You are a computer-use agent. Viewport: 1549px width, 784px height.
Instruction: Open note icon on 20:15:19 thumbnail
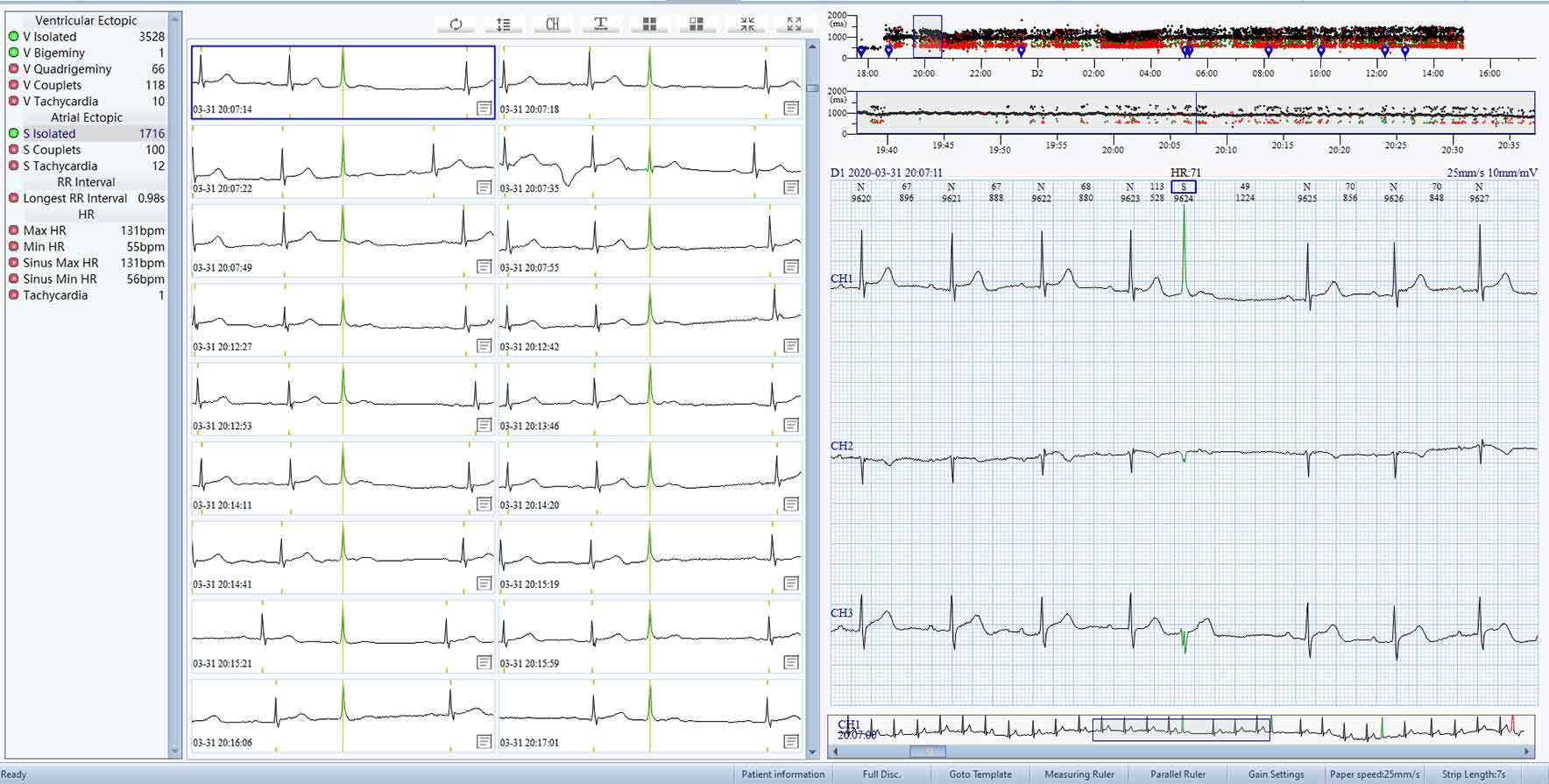[x=791, y=583]
